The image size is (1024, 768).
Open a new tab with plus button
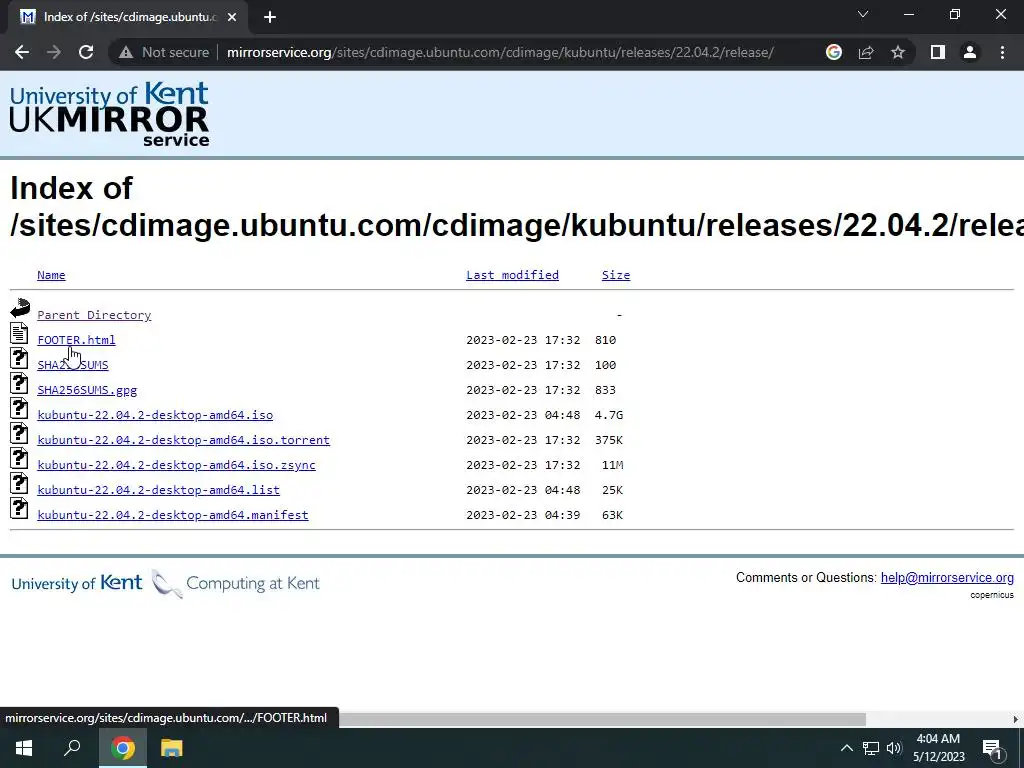point(270,17)
